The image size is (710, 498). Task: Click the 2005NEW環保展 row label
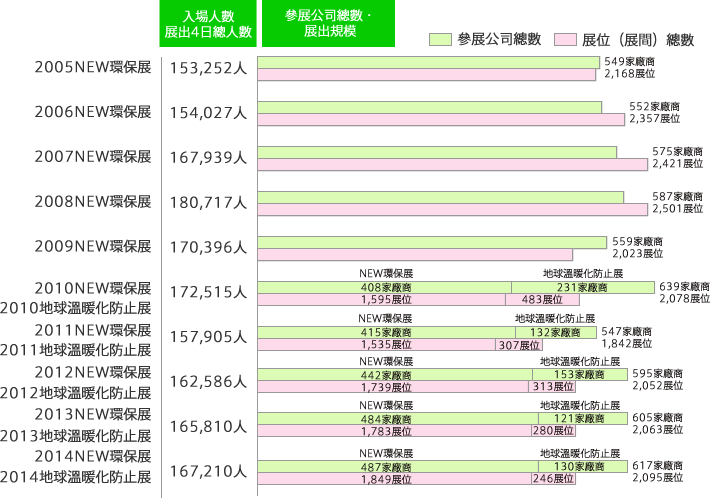click(x=93, y=67)
